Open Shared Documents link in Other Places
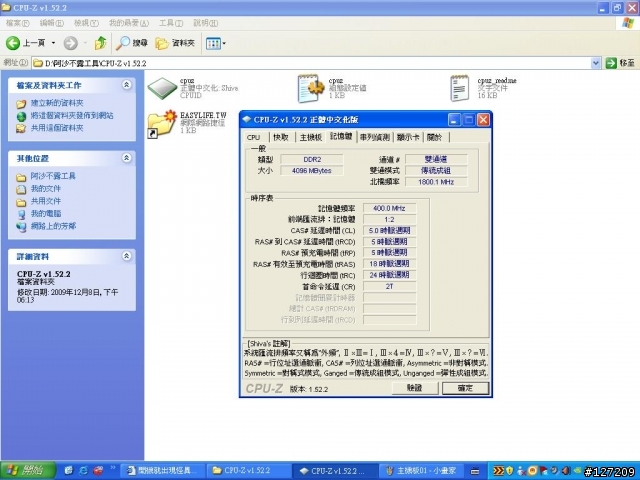This screenshot has width=640, height=480. pos(46,201)
